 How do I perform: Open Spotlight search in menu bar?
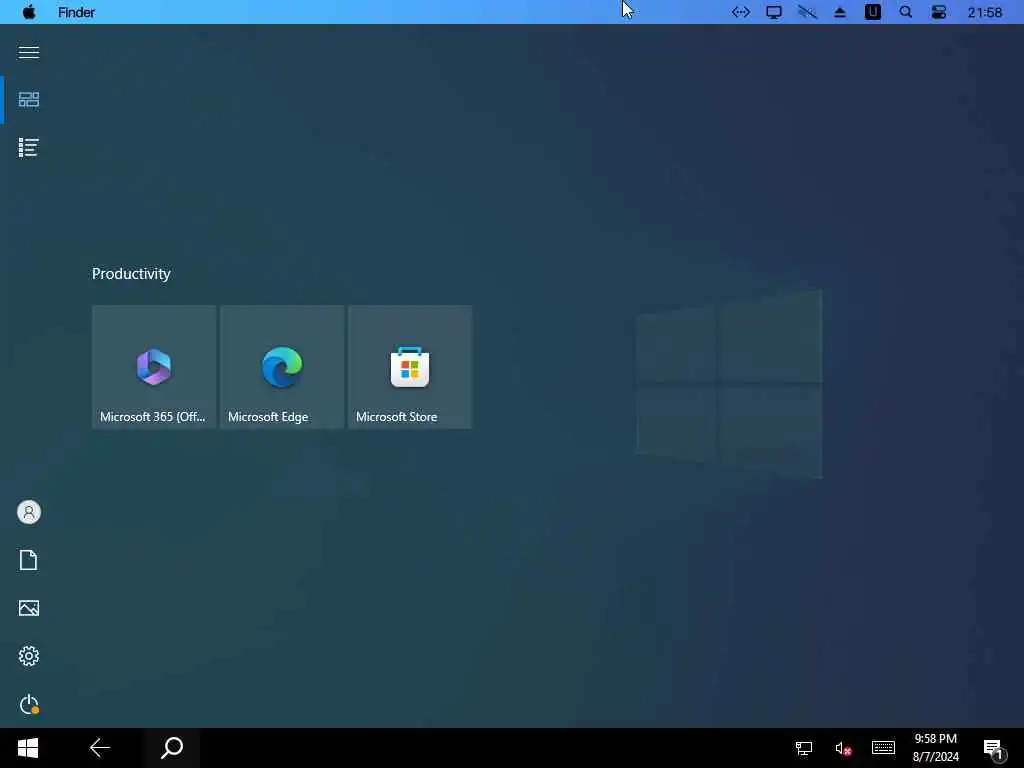[906, 12]
